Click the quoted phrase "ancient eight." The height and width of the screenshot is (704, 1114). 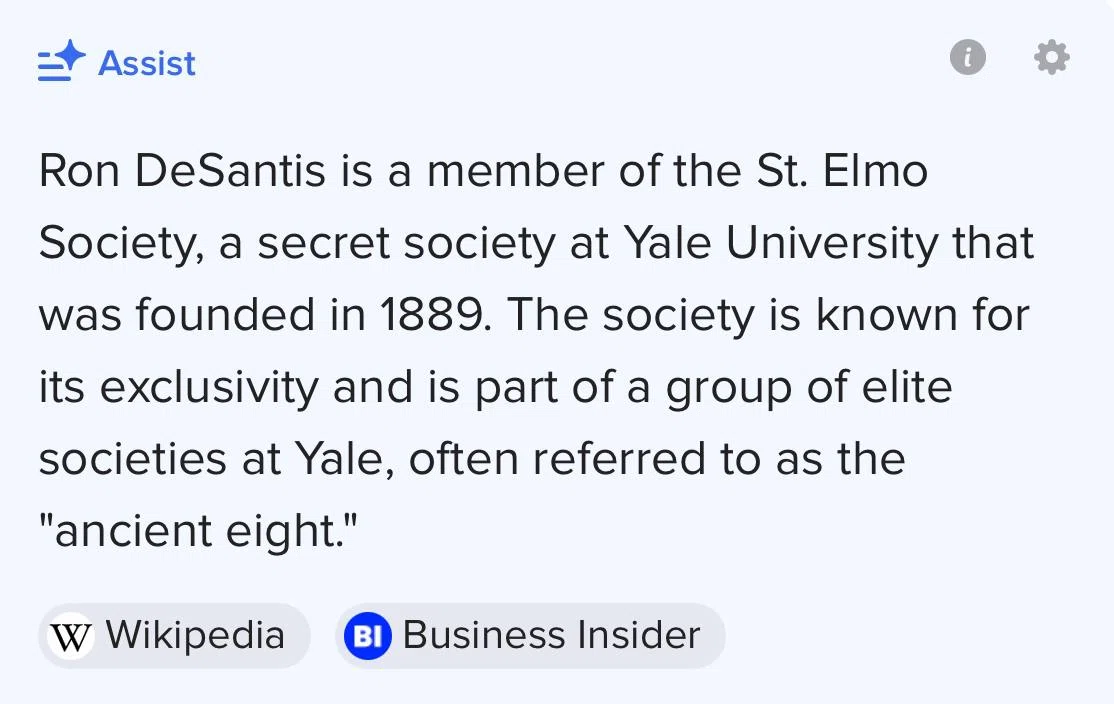pyautogui.click(x=198, y=531)
